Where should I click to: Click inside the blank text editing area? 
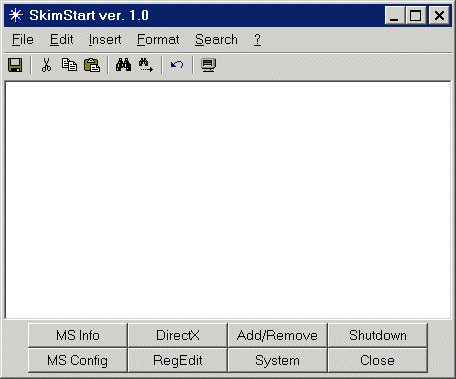tap(228, 200)
